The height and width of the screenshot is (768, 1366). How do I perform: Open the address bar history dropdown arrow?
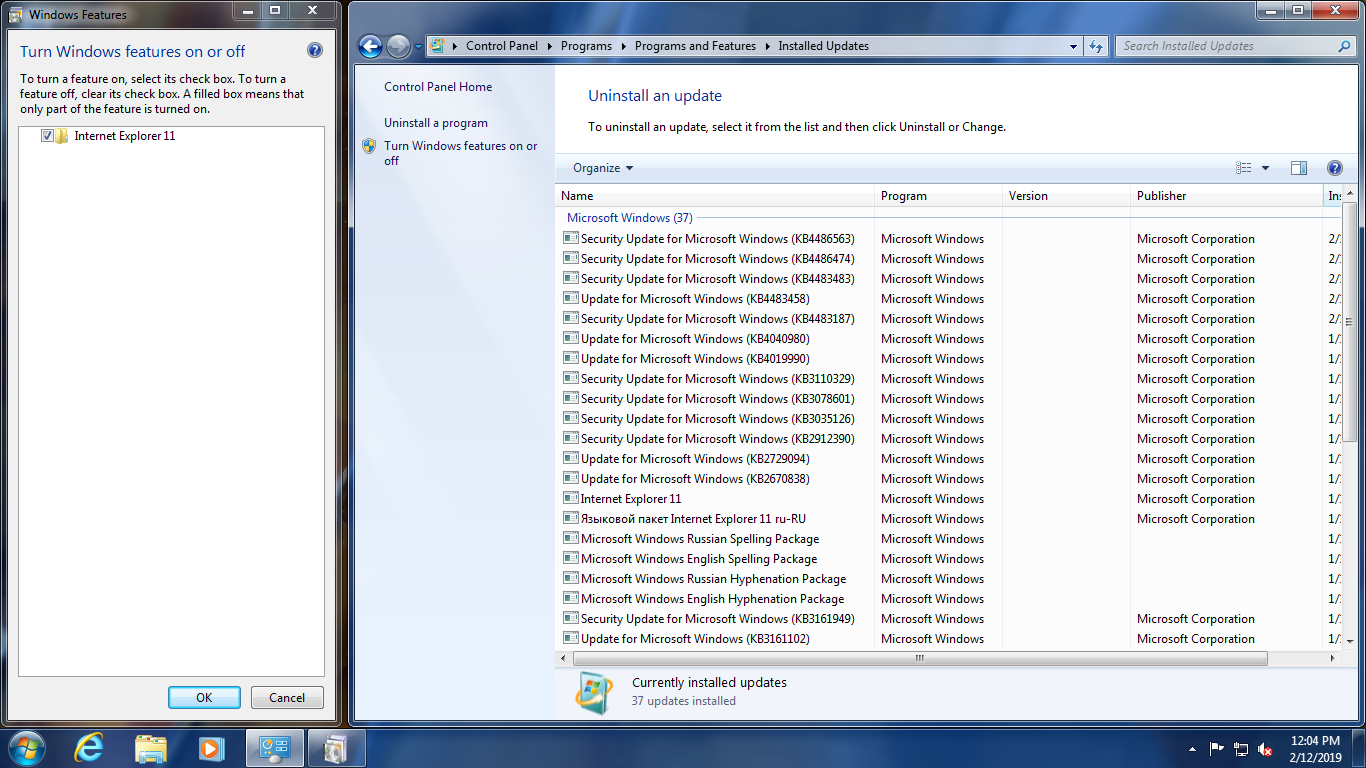click(1074, 46)
